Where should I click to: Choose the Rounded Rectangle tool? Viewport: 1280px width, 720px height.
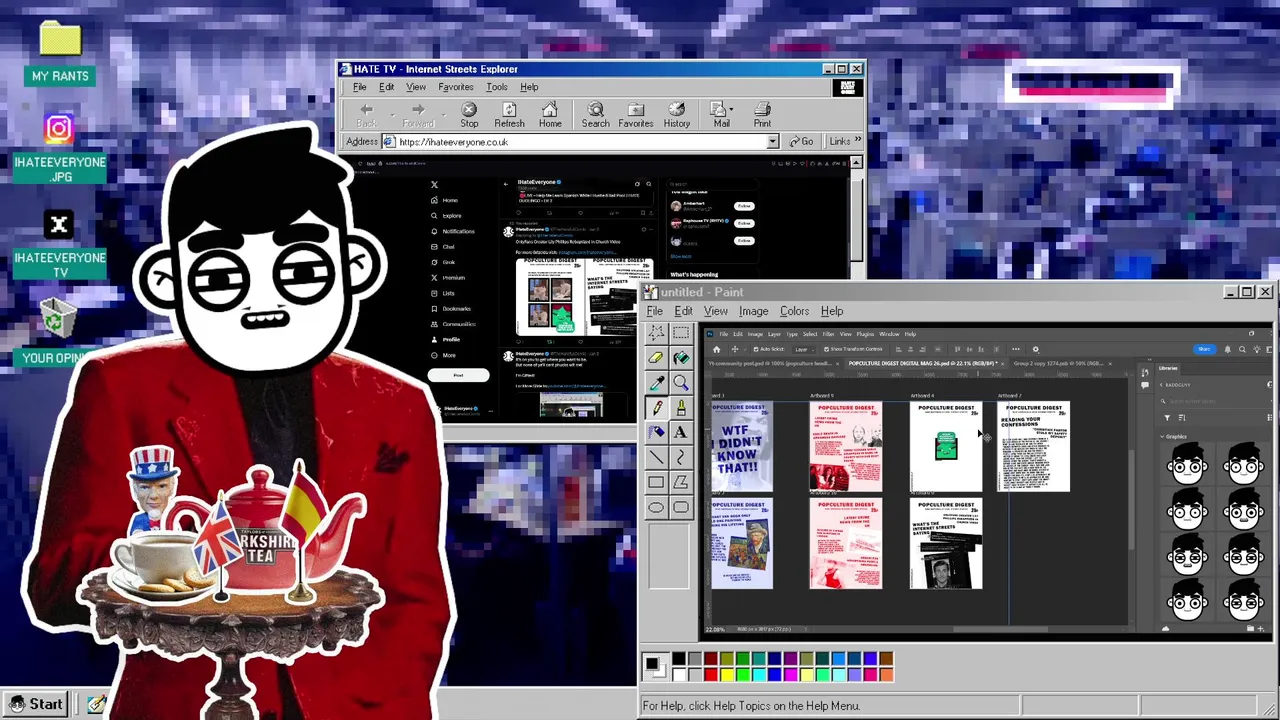pos(681,507)
